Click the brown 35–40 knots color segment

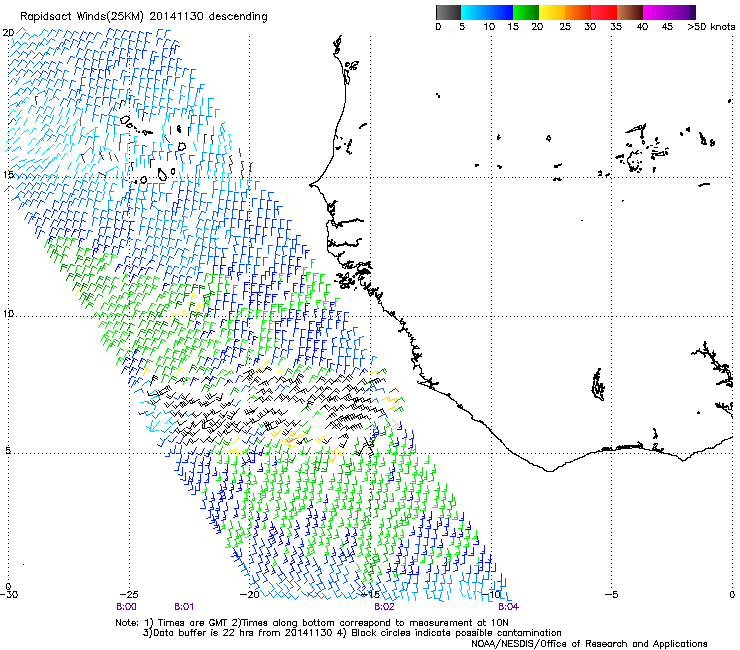630,12
